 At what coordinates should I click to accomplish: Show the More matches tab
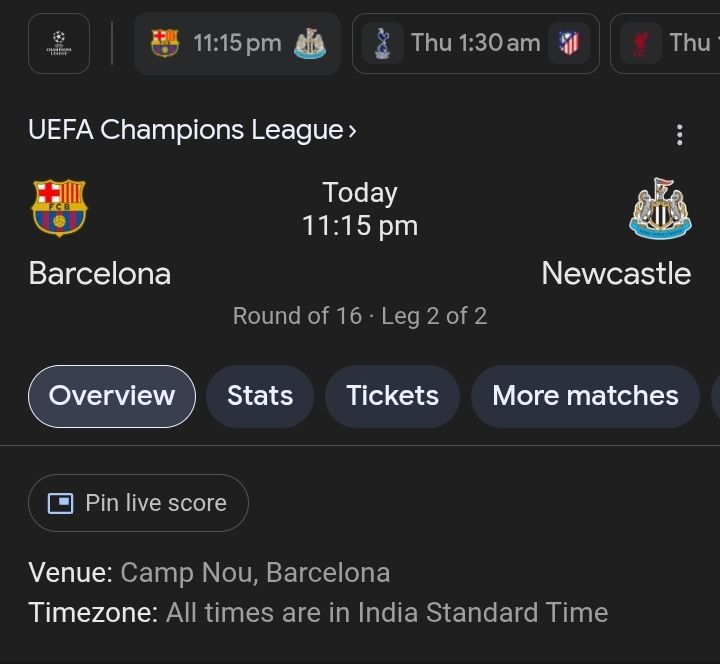point(585,396)
